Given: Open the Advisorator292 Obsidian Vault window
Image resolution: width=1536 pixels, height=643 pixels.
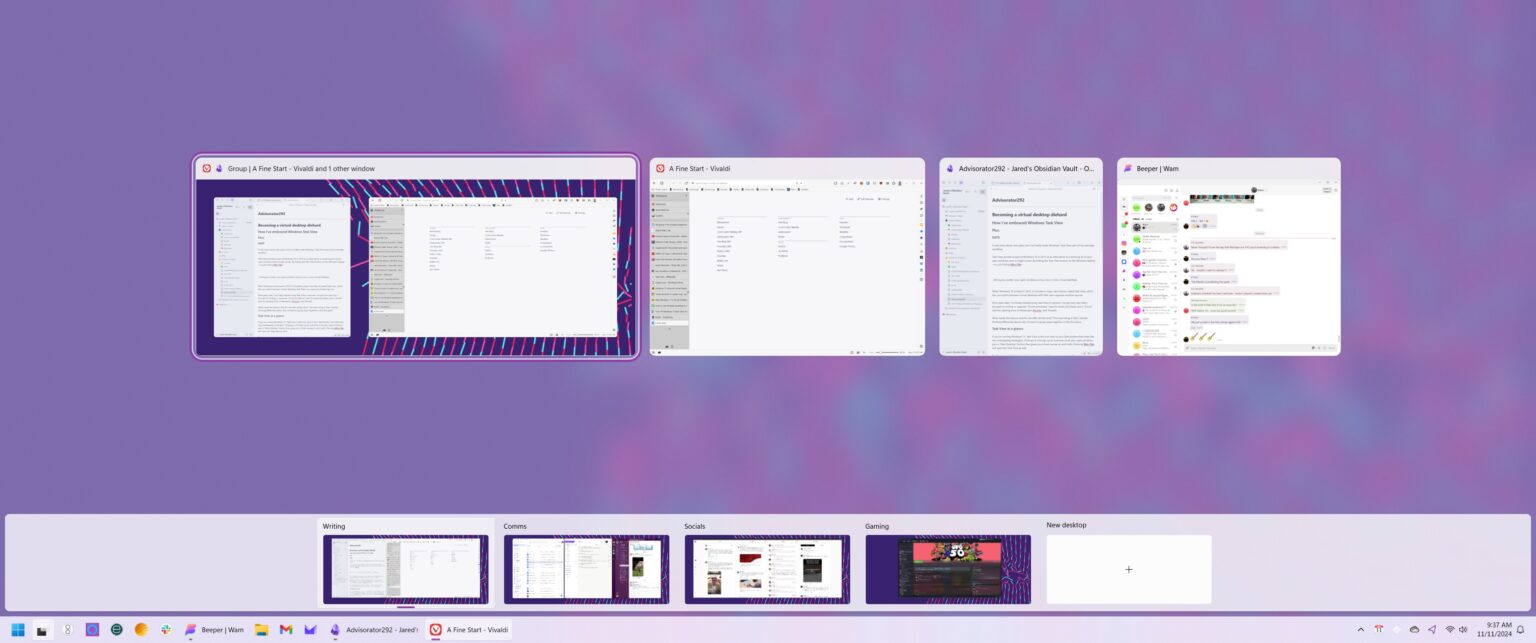Looking at the screenshot, I should [1020, 258].
